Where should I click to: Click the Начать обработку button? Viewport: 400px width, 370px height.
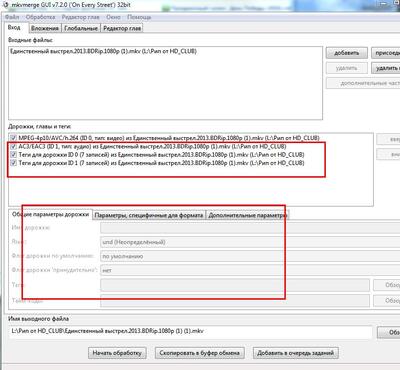[x=117, y=353]
